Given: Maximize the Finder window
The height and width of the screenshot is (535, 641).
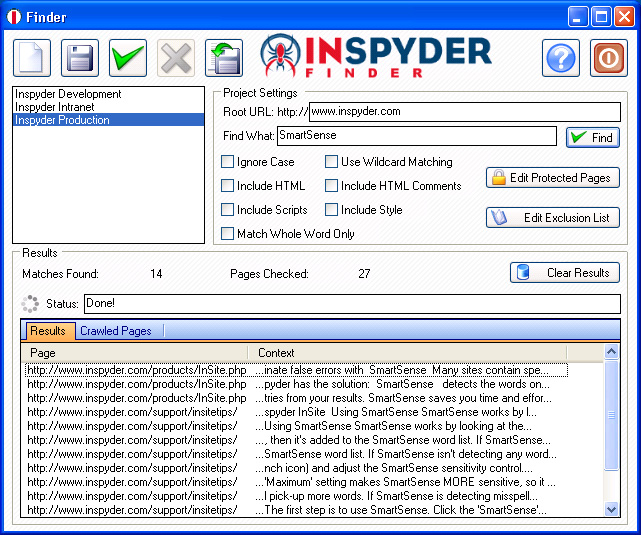Looking at the screenshot, I should [x=601, y=17].
